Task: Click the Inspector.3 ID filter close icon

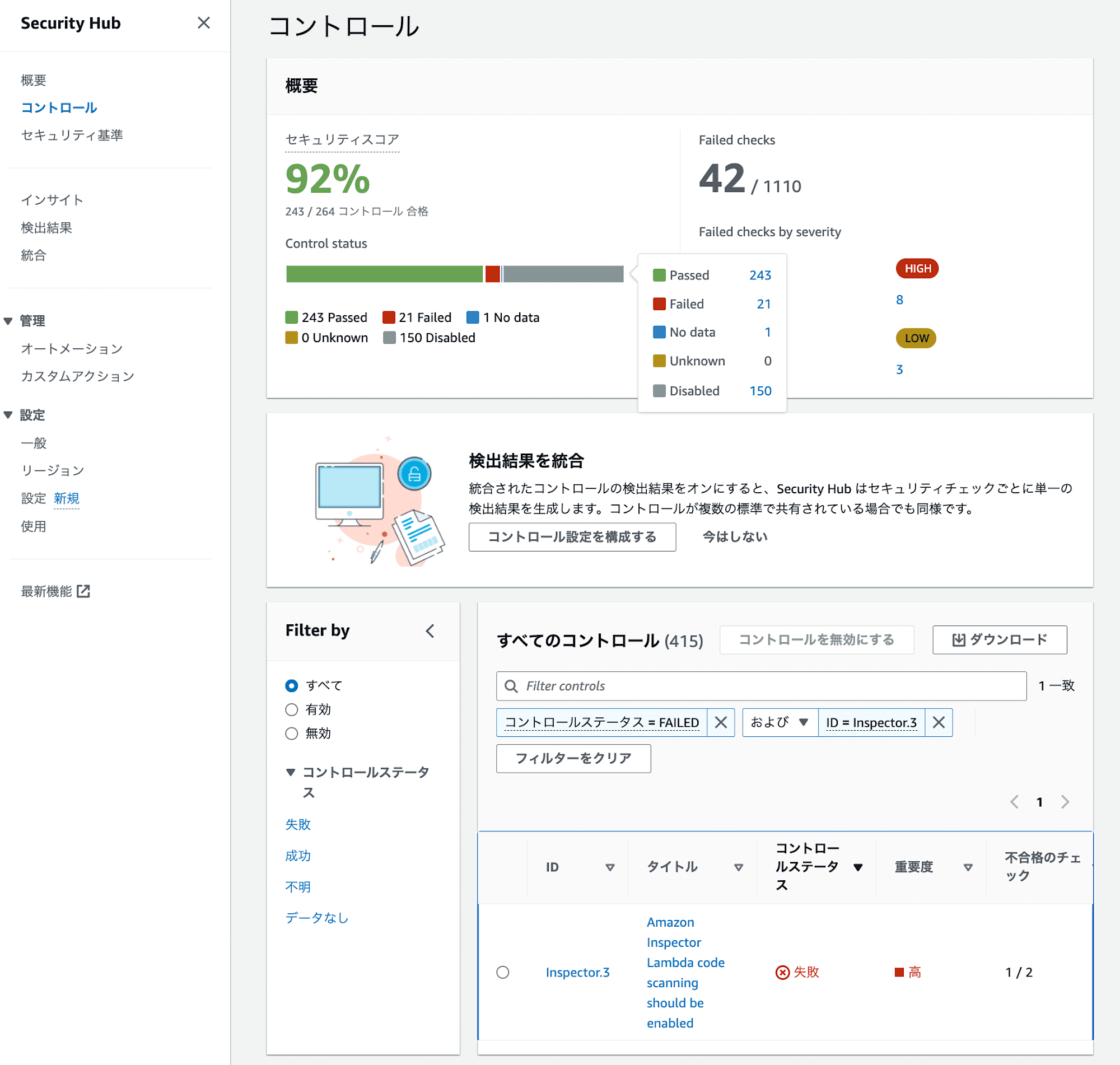Action: tap(938, 721)
